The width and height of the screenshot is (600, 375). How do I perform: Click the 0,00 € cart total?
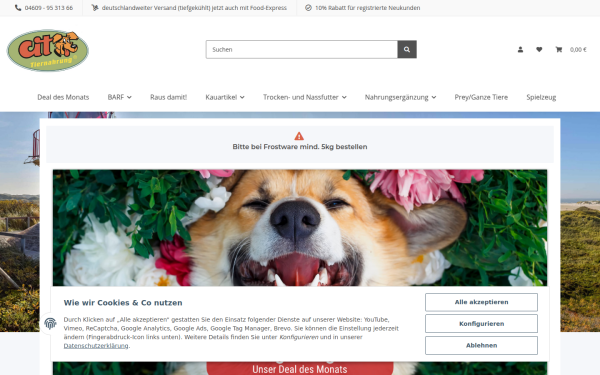(578, 50)
